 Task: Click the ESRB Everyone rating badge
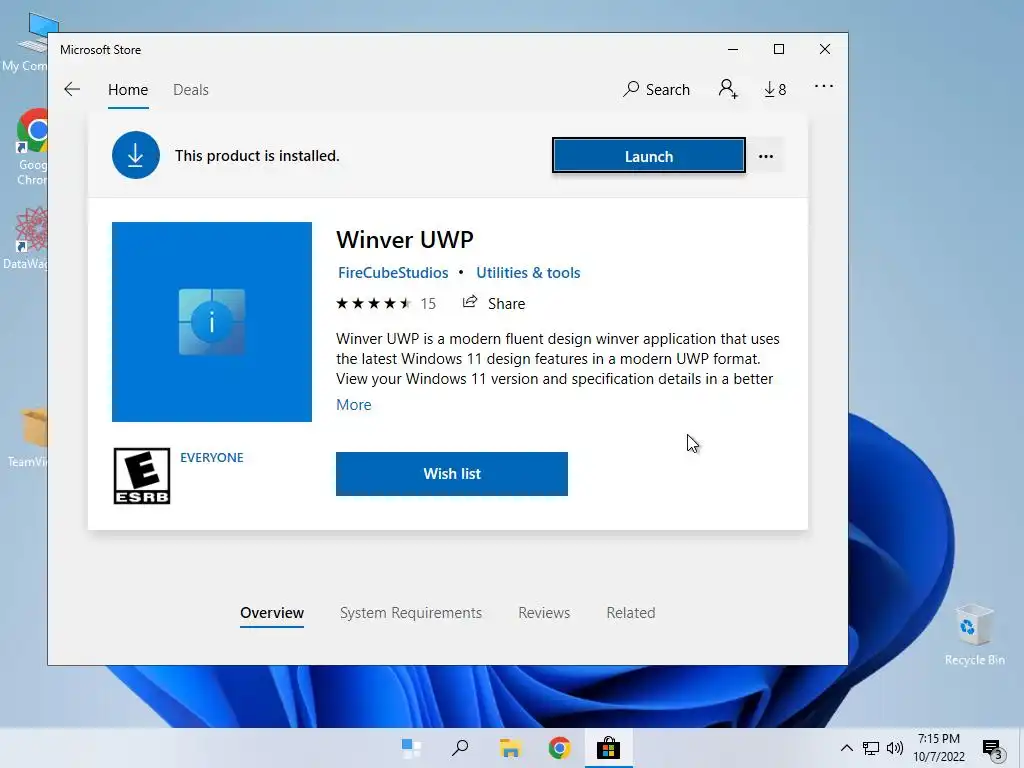(142, 476)
